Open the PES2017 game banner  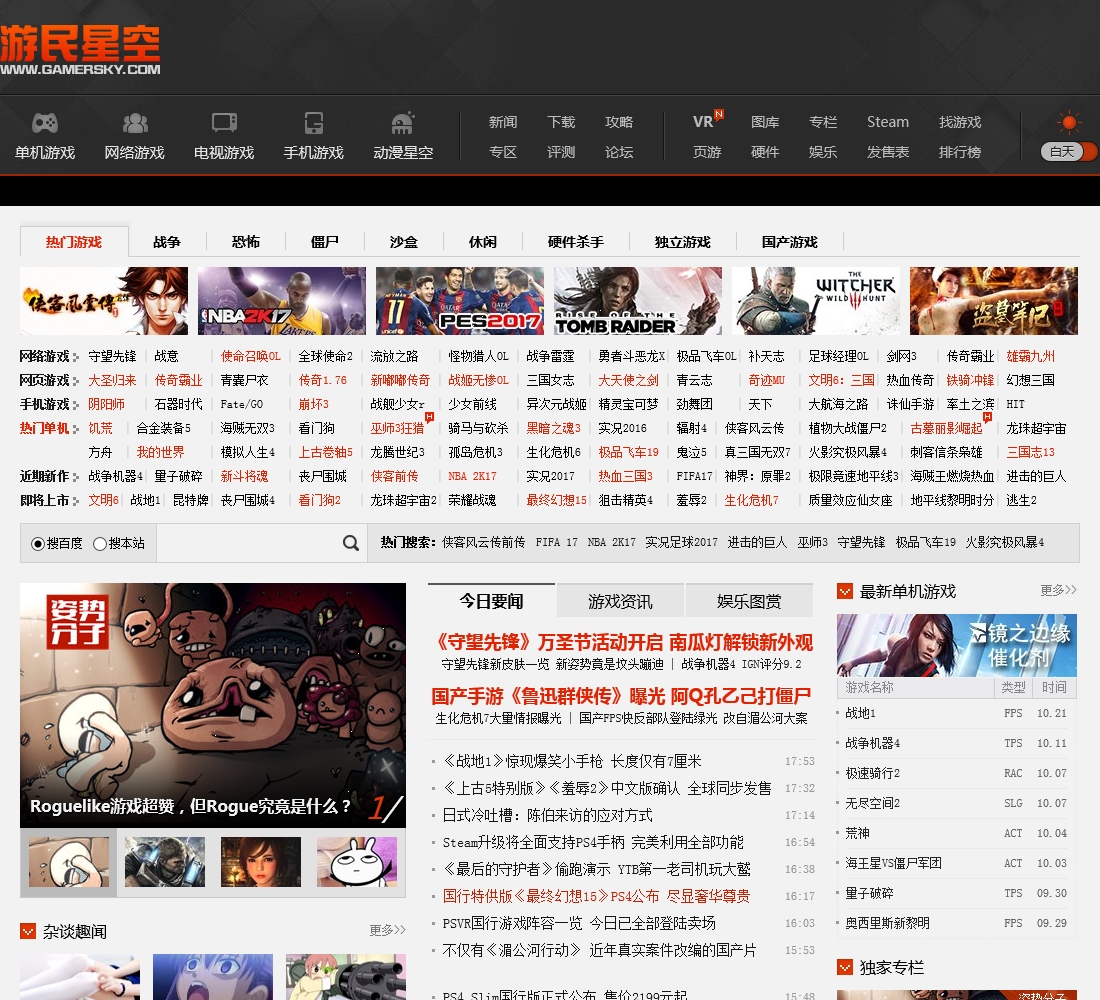coord(460,301)
